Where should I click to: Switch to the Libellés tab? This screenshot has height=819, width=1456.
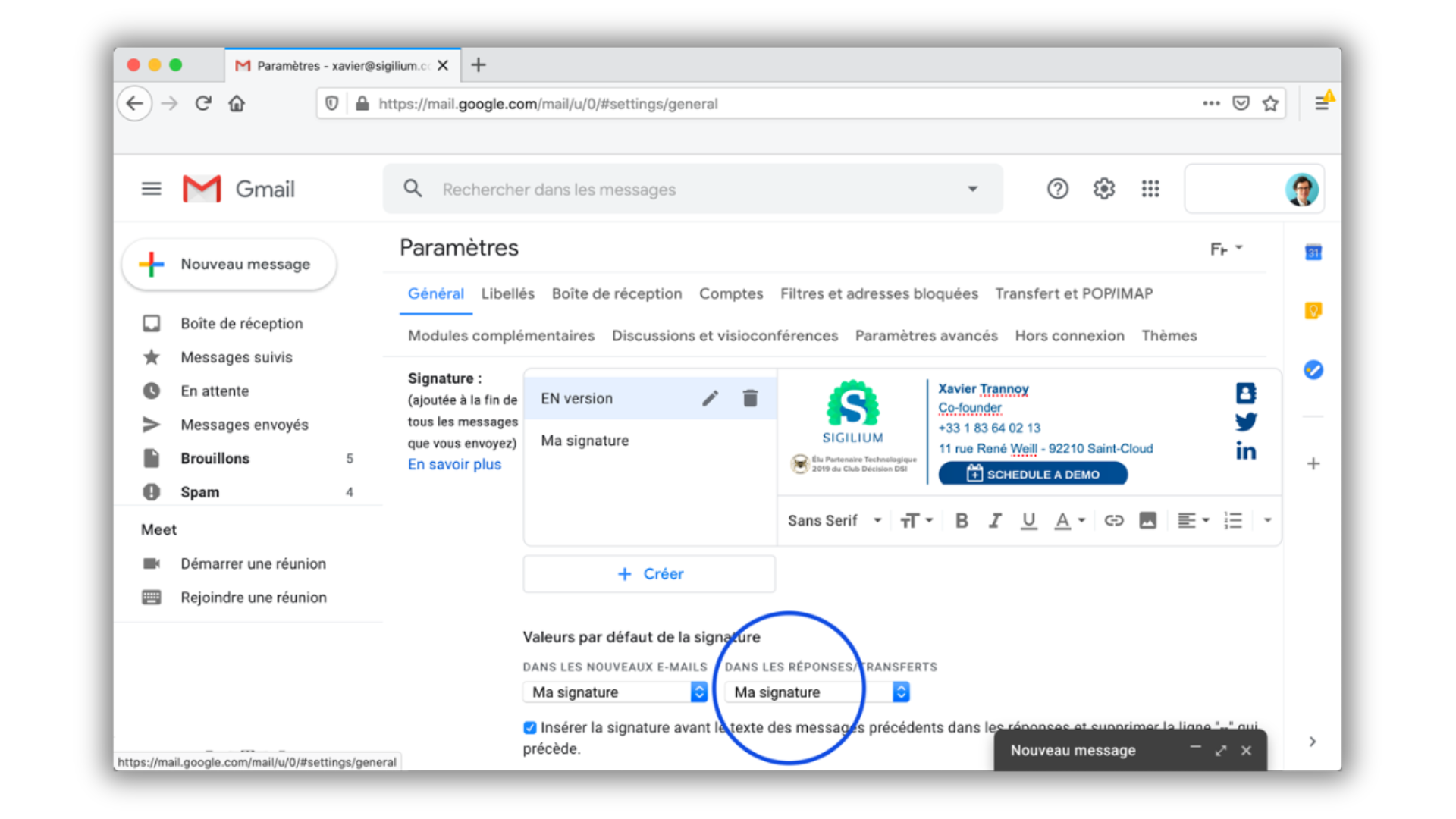tap(507, 293)
